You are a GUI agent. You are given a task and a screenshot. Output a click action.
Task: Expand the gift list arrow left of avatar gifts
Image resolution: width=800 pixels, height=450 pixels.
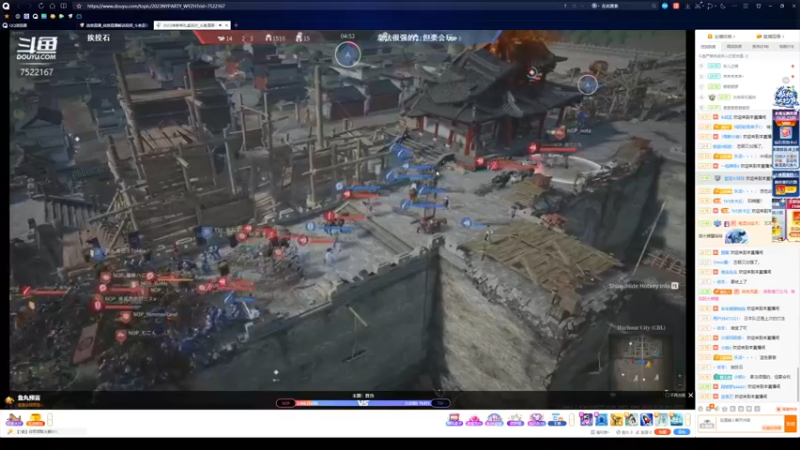click(x=572, y=420)
